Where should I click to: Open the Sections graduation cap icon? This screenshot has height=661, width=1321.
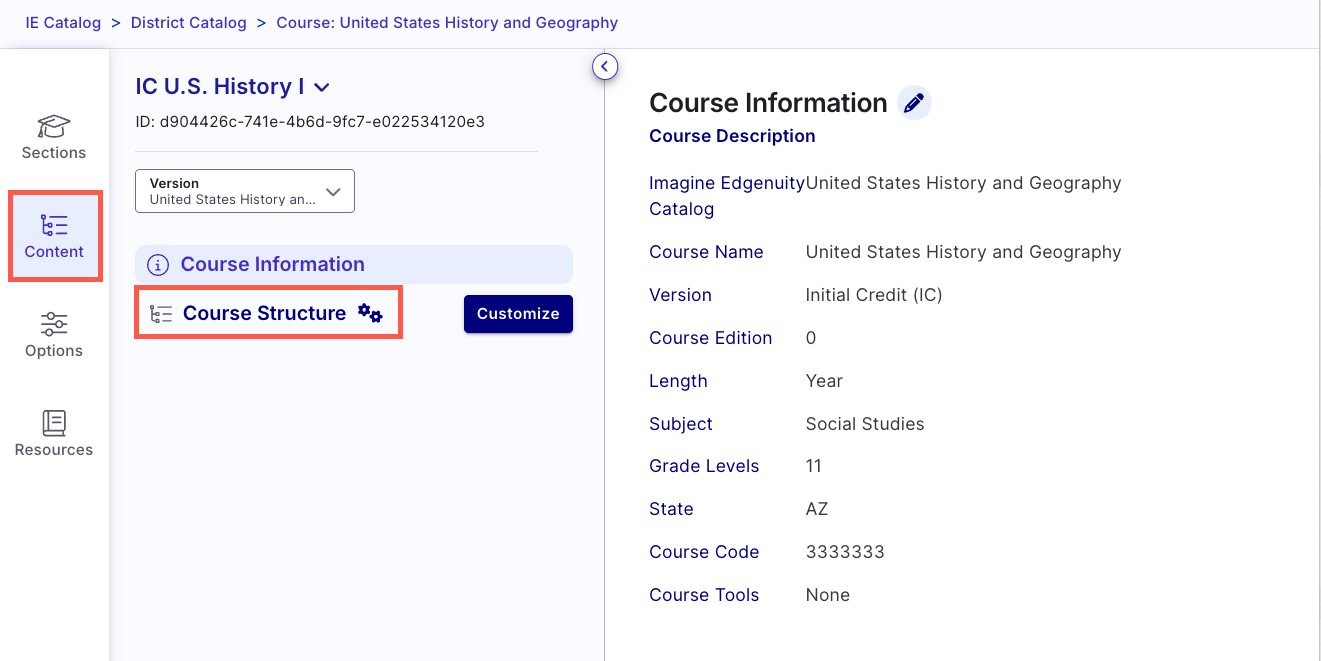coord(54,126)
